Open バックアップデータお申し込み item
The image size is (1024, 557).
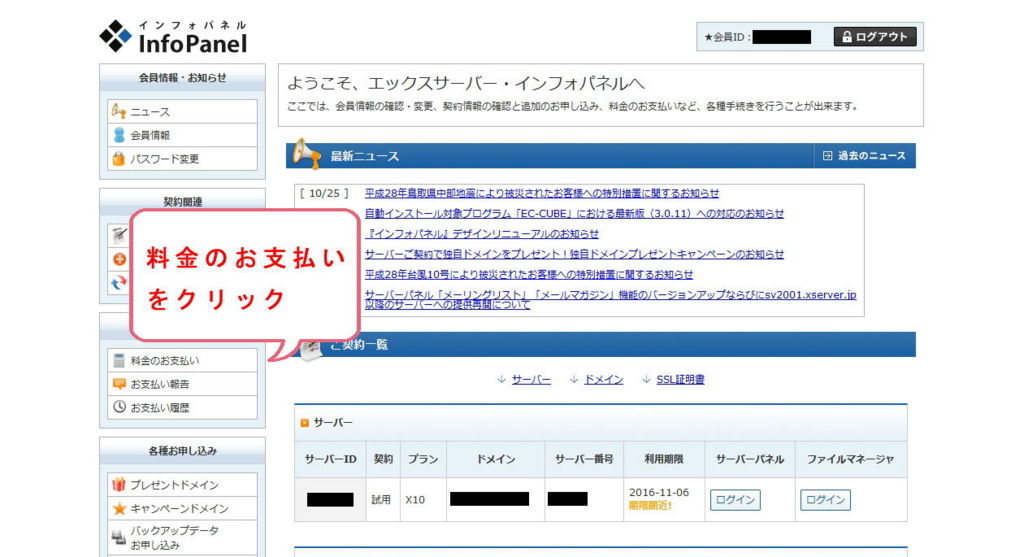point(182,537)
